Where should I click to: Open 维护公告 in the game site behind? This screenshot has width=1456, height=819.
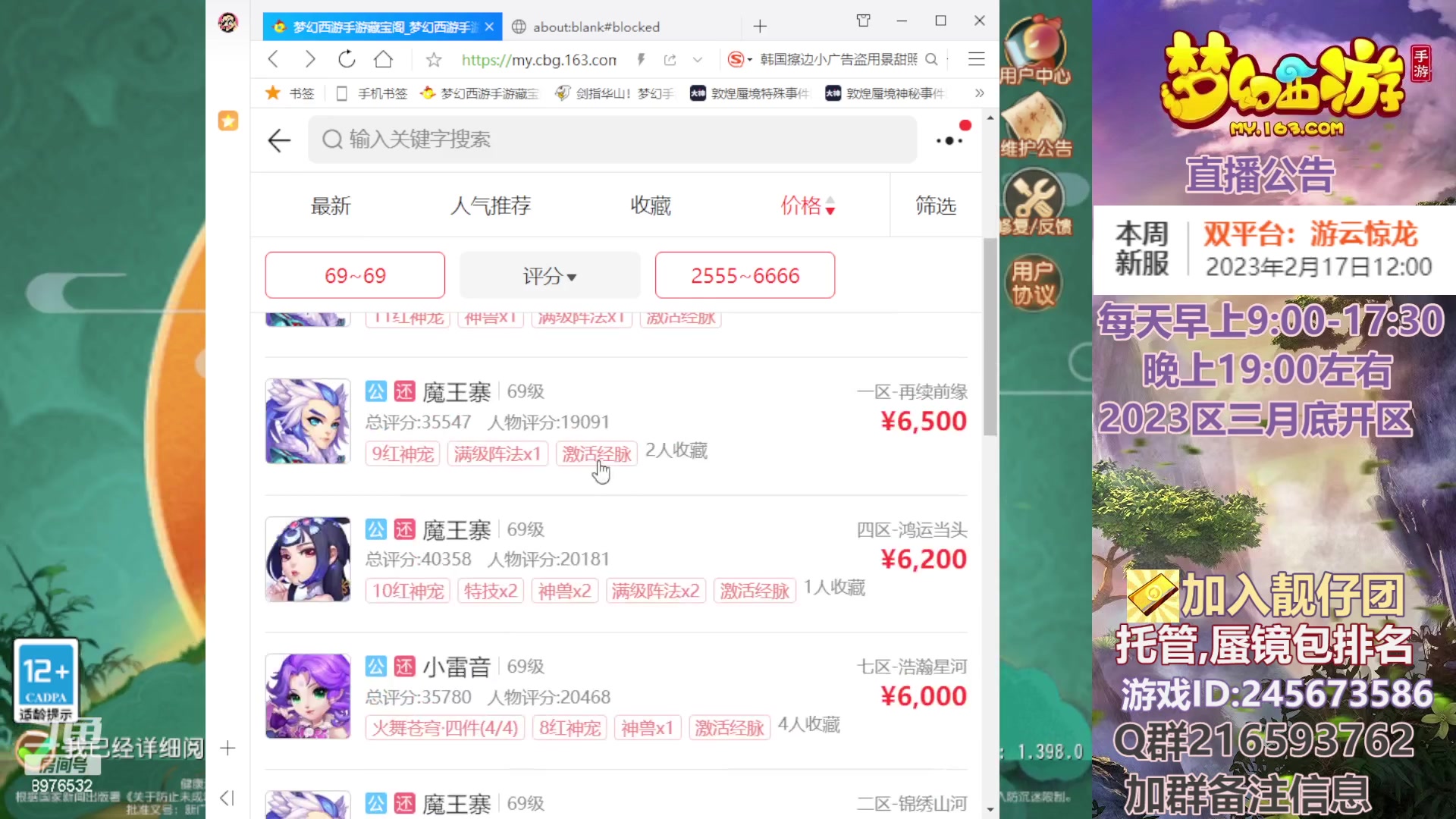(x=1035, y=125)
